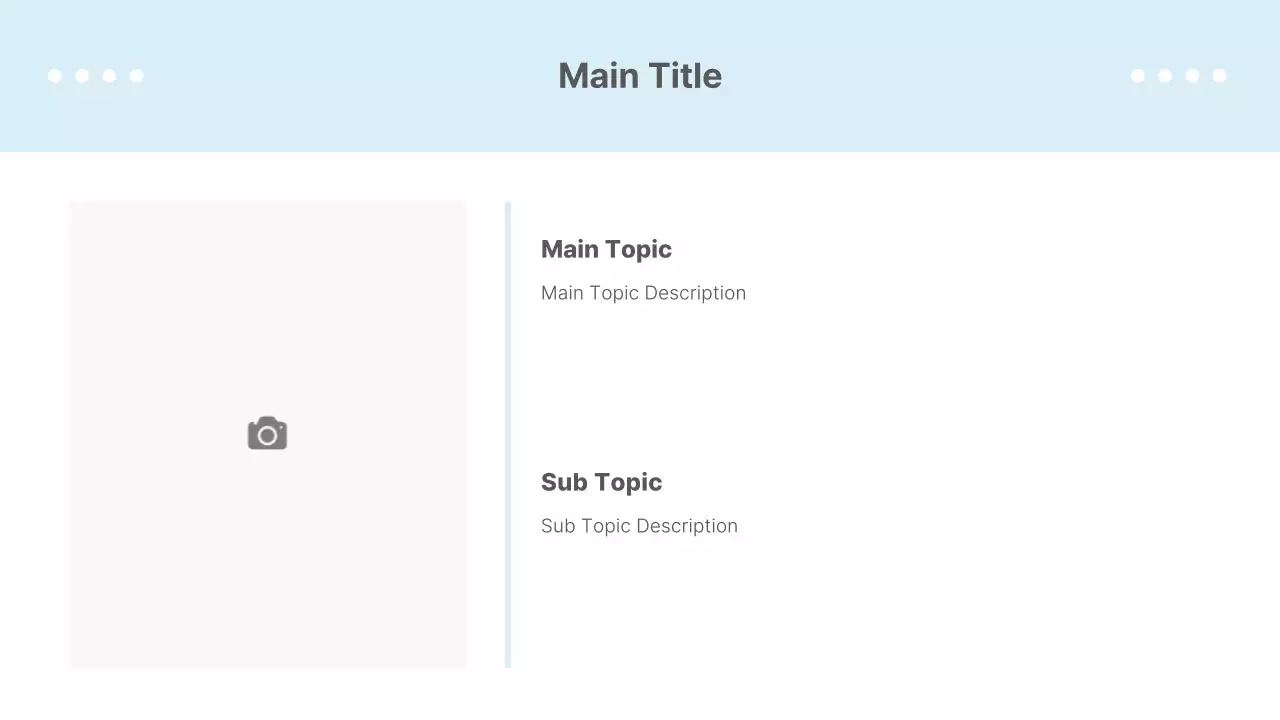
Task: Select the "Sub Topic Description" text
Action: click(639, 526)
